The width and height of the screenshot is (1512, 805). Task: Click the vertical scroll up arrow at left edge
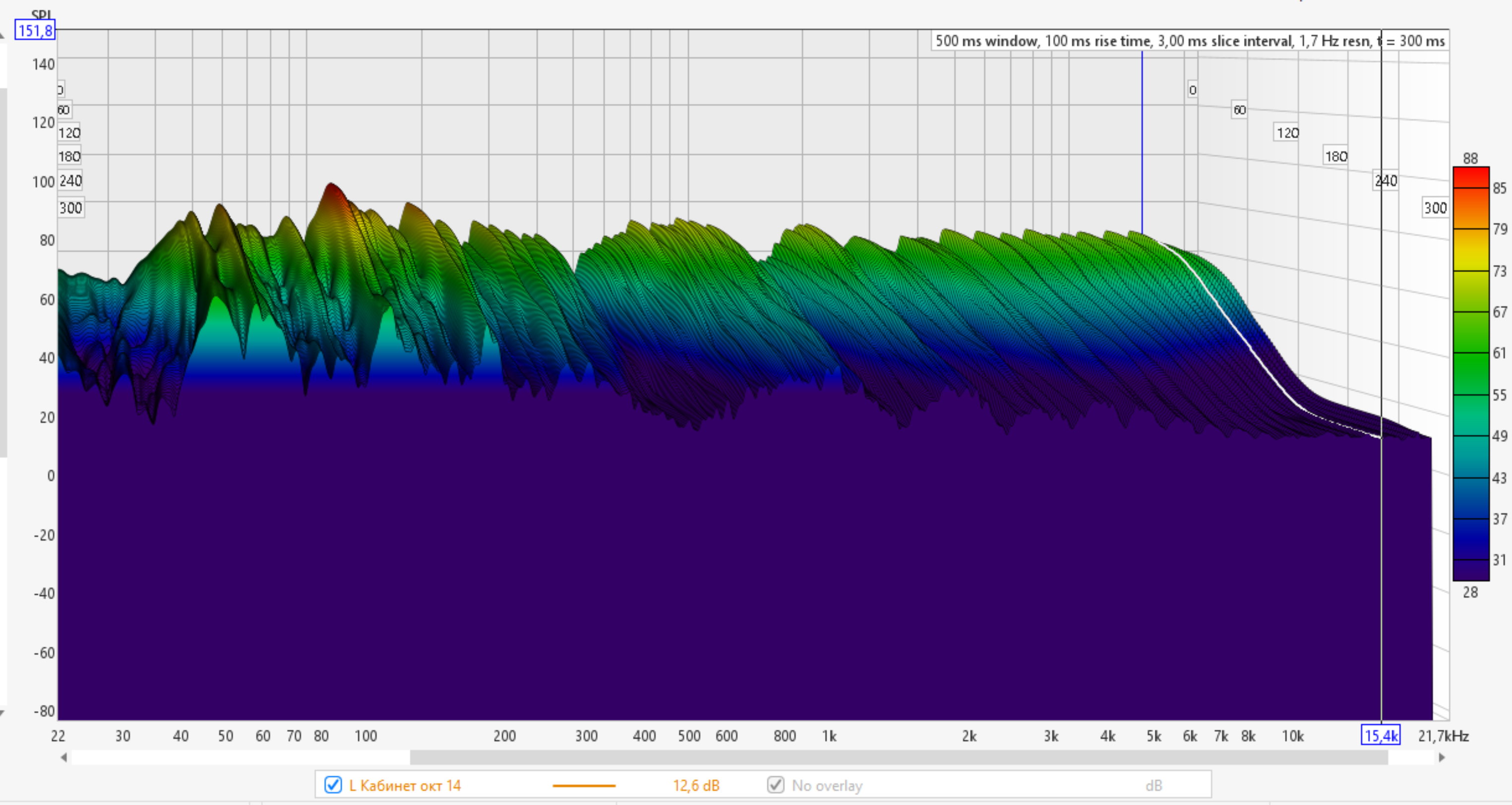coord(2,35)
